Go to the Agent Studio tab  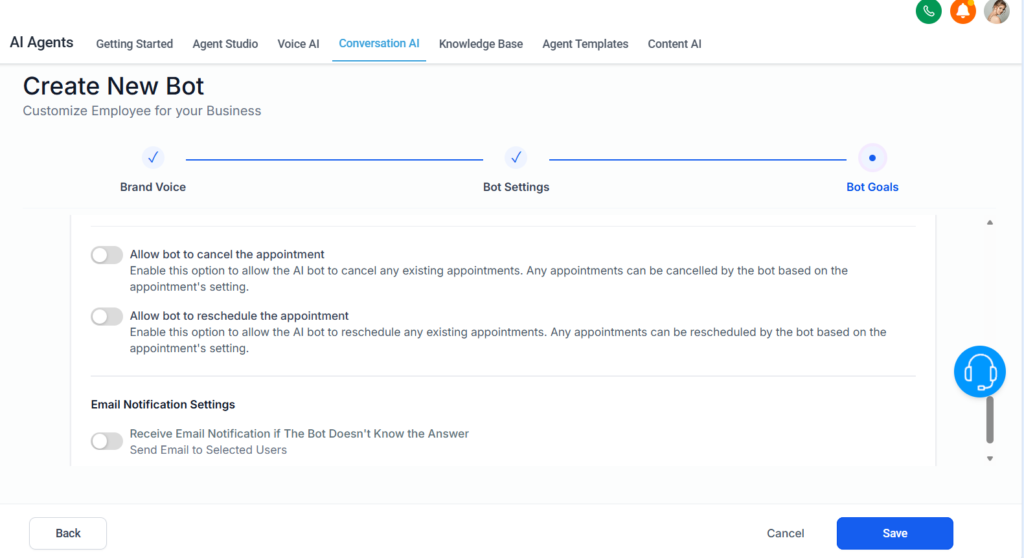click(225, 44)
